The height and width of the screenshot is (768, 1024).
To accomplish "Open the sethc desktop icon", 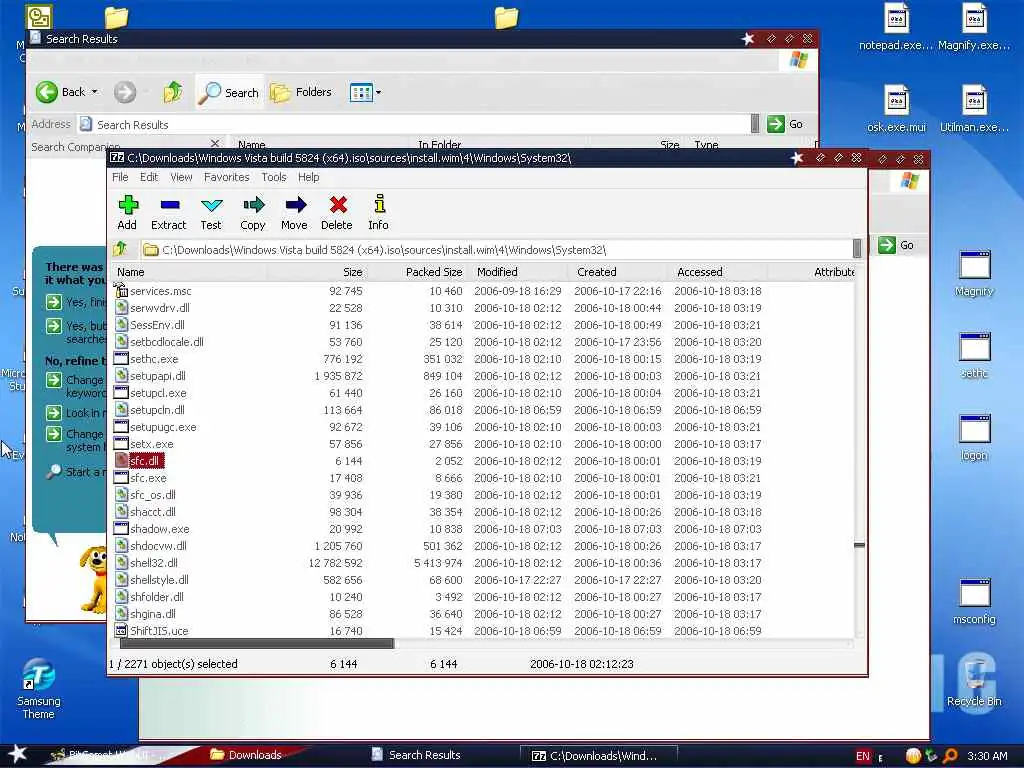I will click(974, 356).
